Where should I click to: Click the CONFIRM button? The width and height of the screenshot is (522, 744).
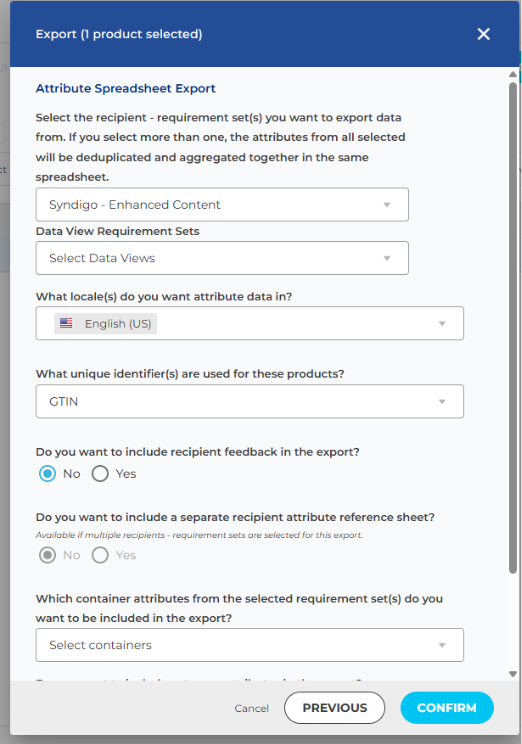[447, 708]
